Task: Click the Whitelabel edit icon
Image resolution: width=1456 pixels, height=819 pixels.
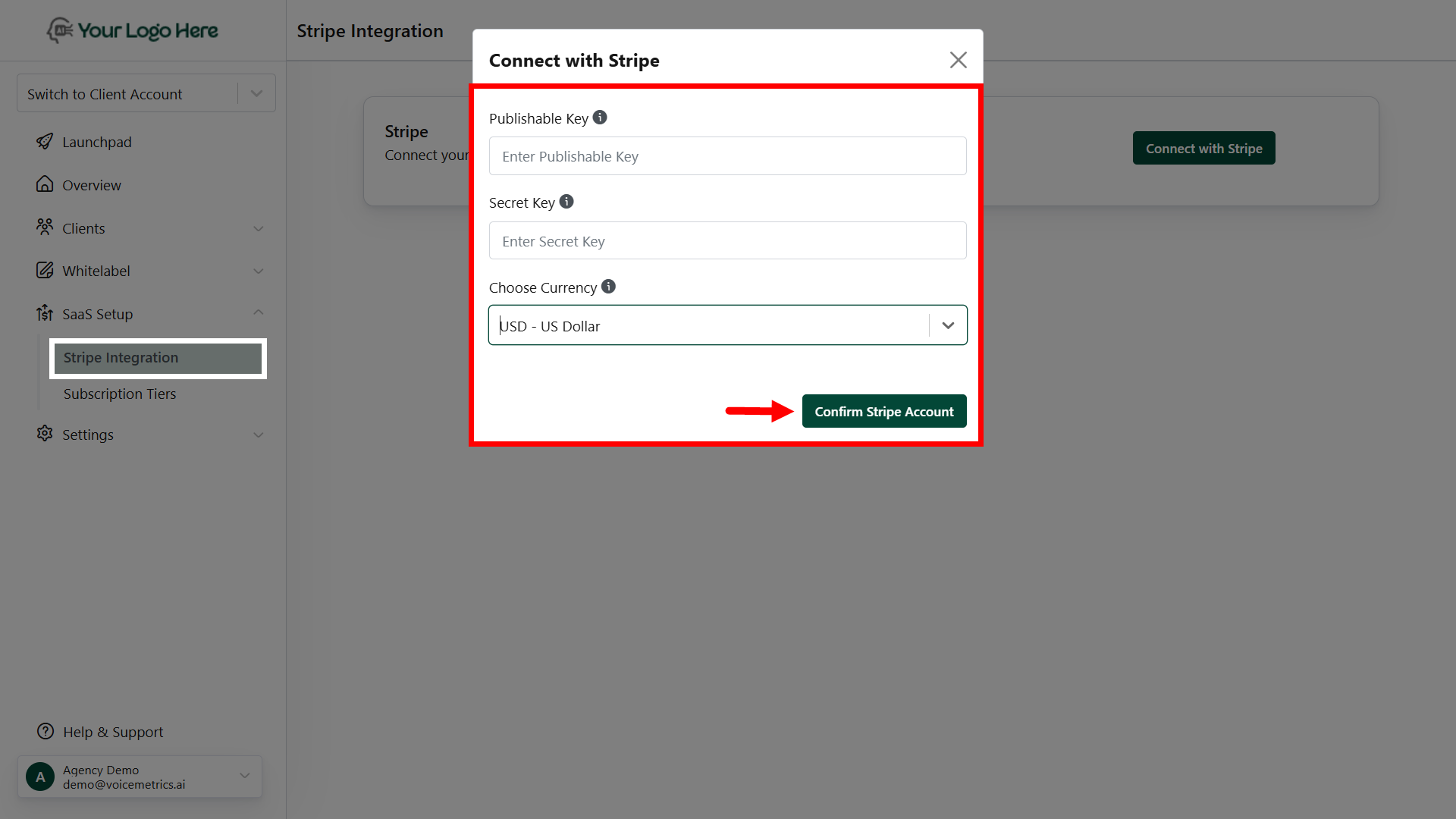Action: [x=45, y=270]
